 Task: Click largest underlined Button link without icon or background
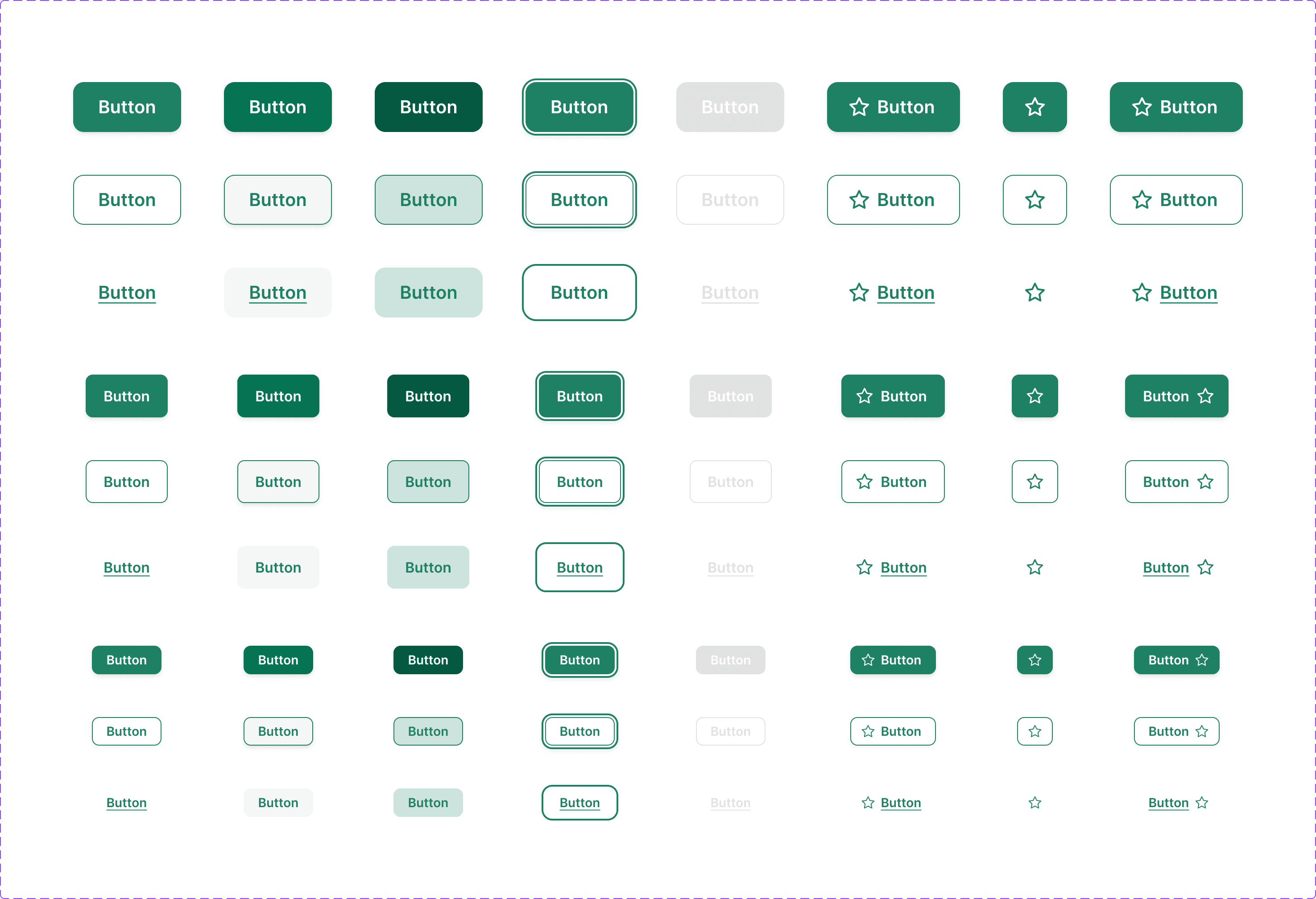coord(127,293)
